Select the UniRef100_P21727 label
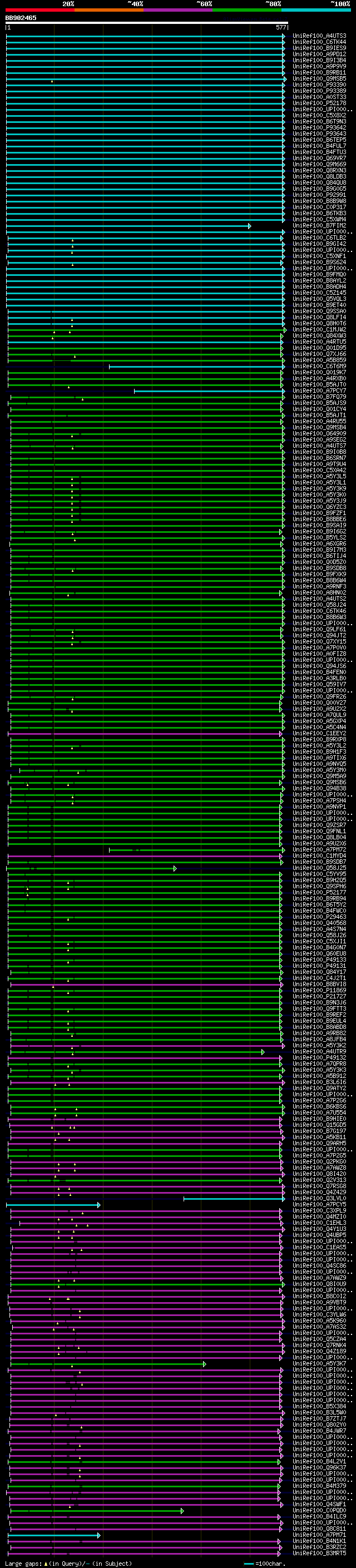The height and width of the screenshot is (1568, 356). 319,996
